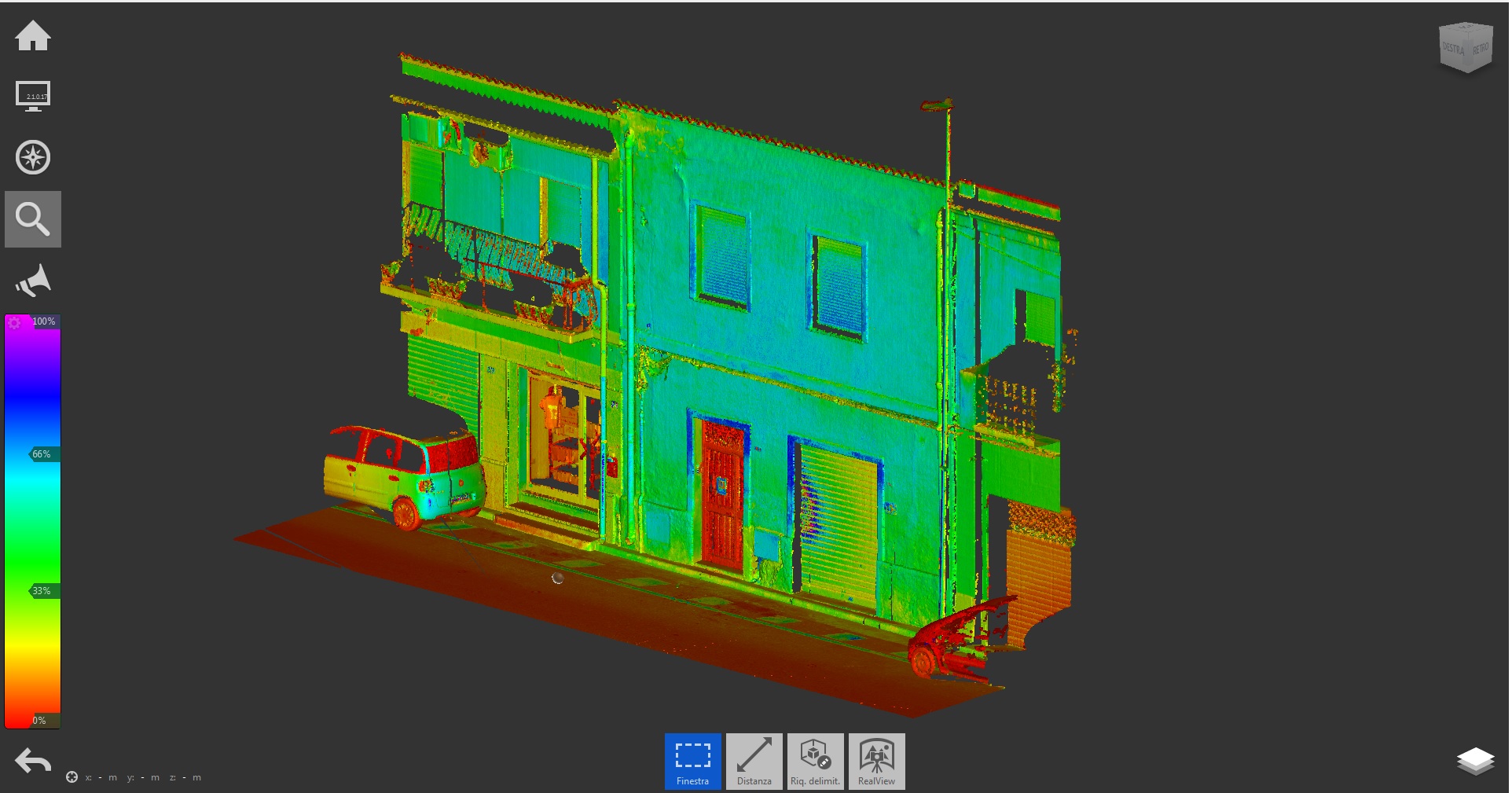This screenshot has width=1512, height=793.
Task: Click the back arrow icon
Action: [33, 761]
